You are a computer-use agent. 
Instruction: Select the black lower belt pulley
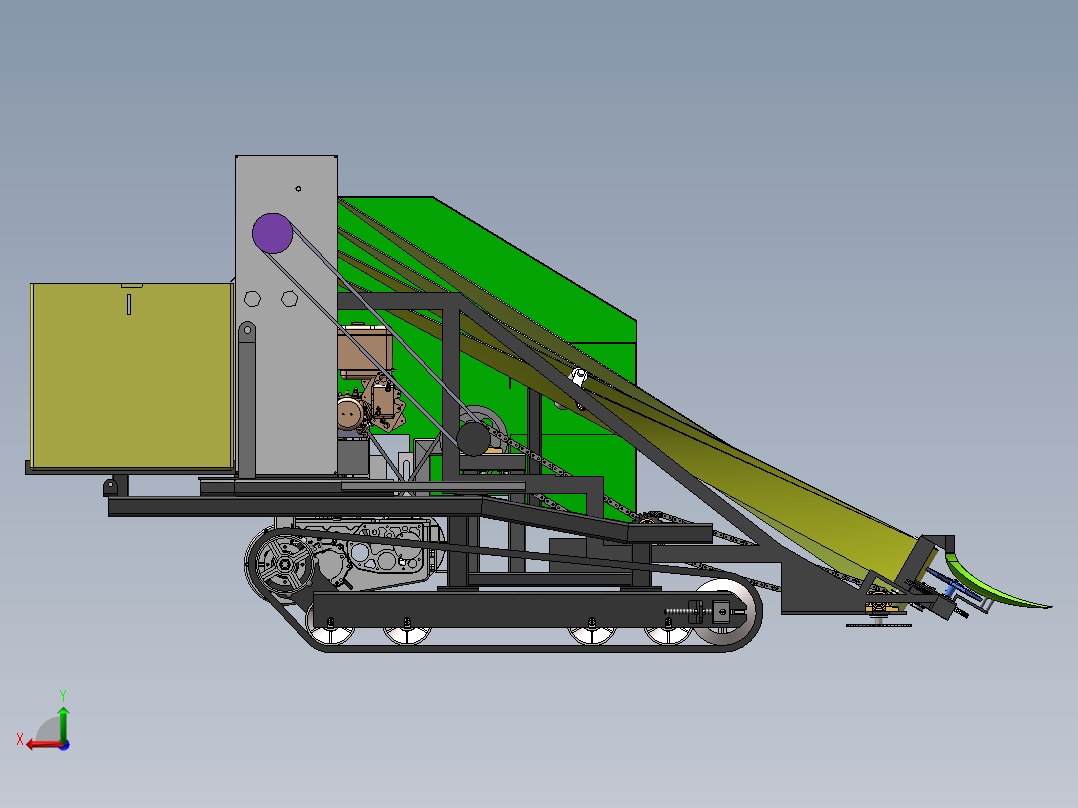tap(474, 438)
